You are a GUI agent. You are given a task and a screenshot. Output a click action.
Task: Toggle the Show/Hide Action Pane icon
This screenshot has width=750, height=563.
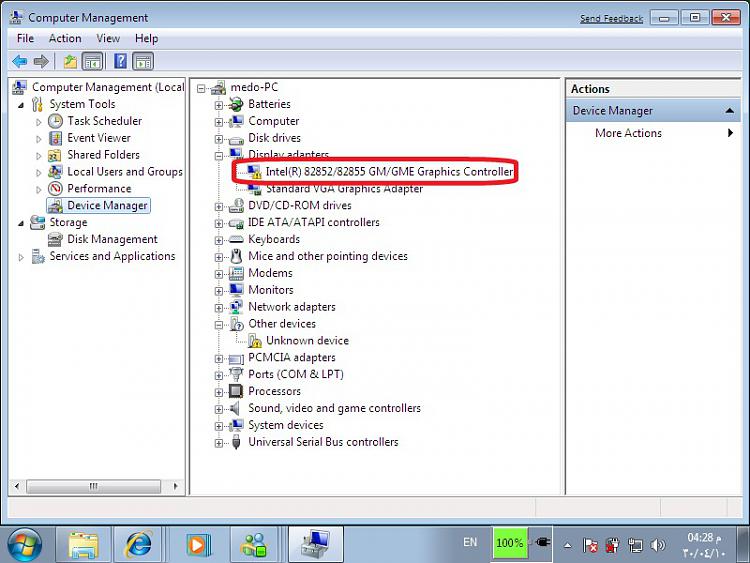pyautogui.click(x=143, y=61)
